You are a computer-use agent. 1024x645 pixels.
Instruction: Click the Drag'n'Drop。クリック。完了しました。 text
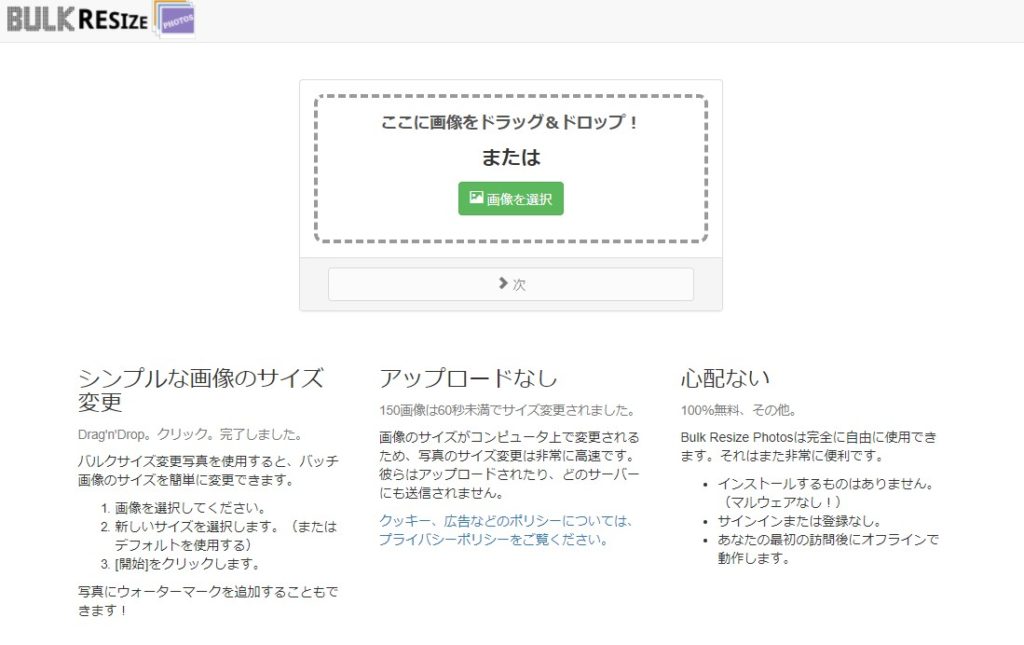coord(191,435)
